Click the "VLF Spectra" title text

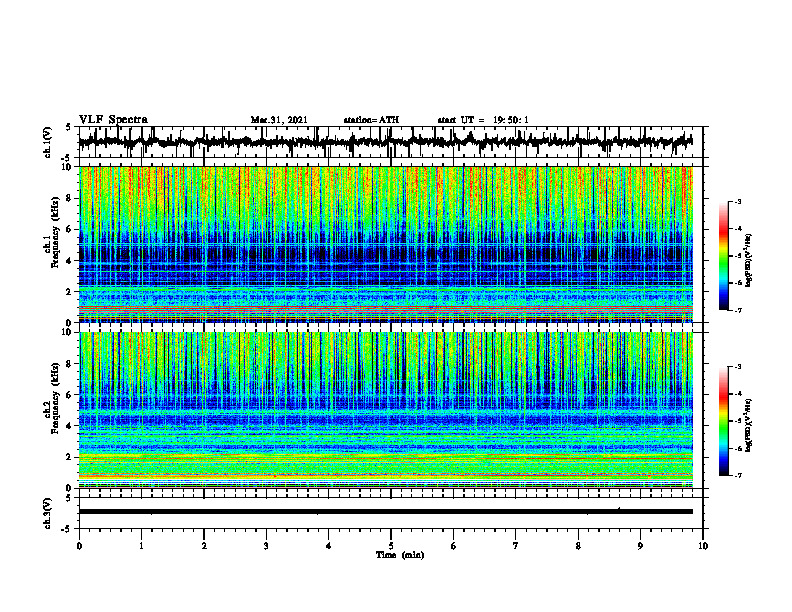click(x=113, y=120)
